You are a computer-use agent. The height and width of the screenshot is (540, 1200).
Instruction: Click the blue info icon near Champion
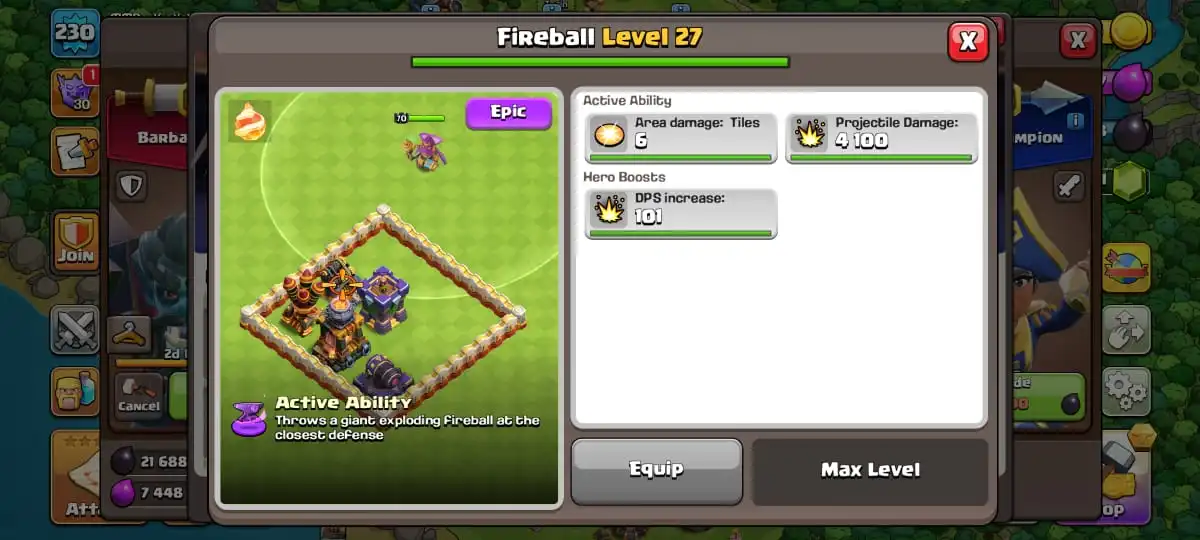click(1076, 121)
